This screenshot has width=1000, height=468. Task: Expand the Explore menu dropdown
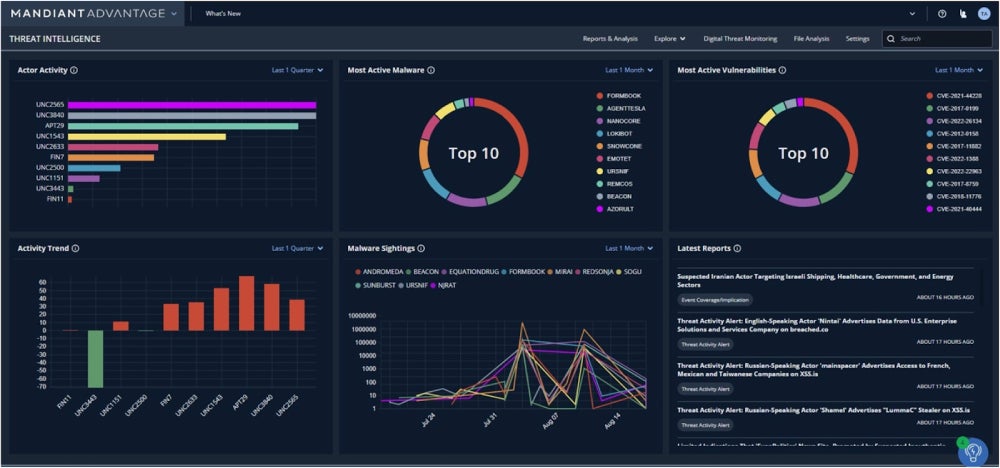pos(669,39)
